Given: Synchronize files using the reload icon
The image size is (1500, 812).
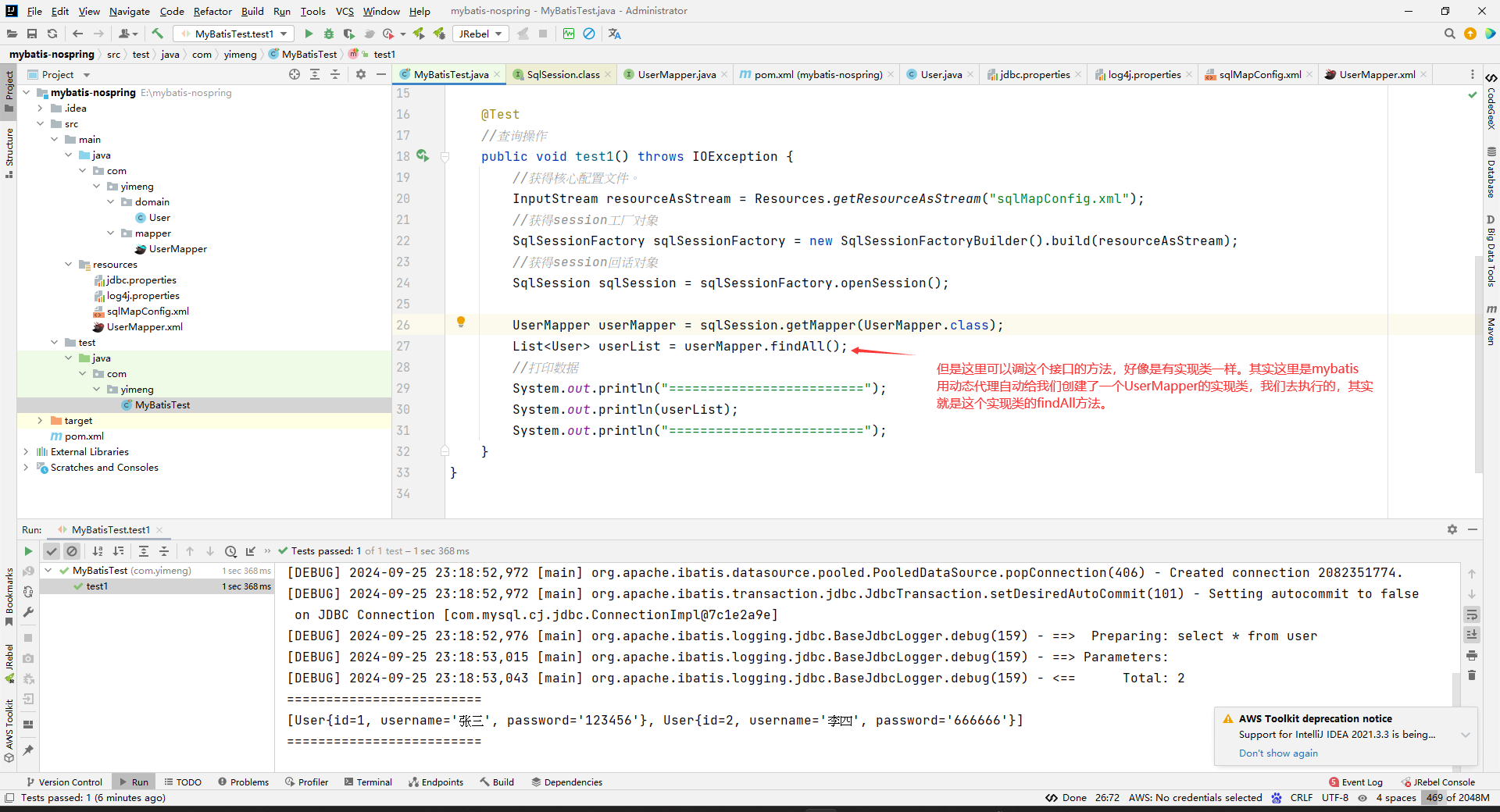Looking at the screenshot, I should pyautogui.click(x=52, y=34).
